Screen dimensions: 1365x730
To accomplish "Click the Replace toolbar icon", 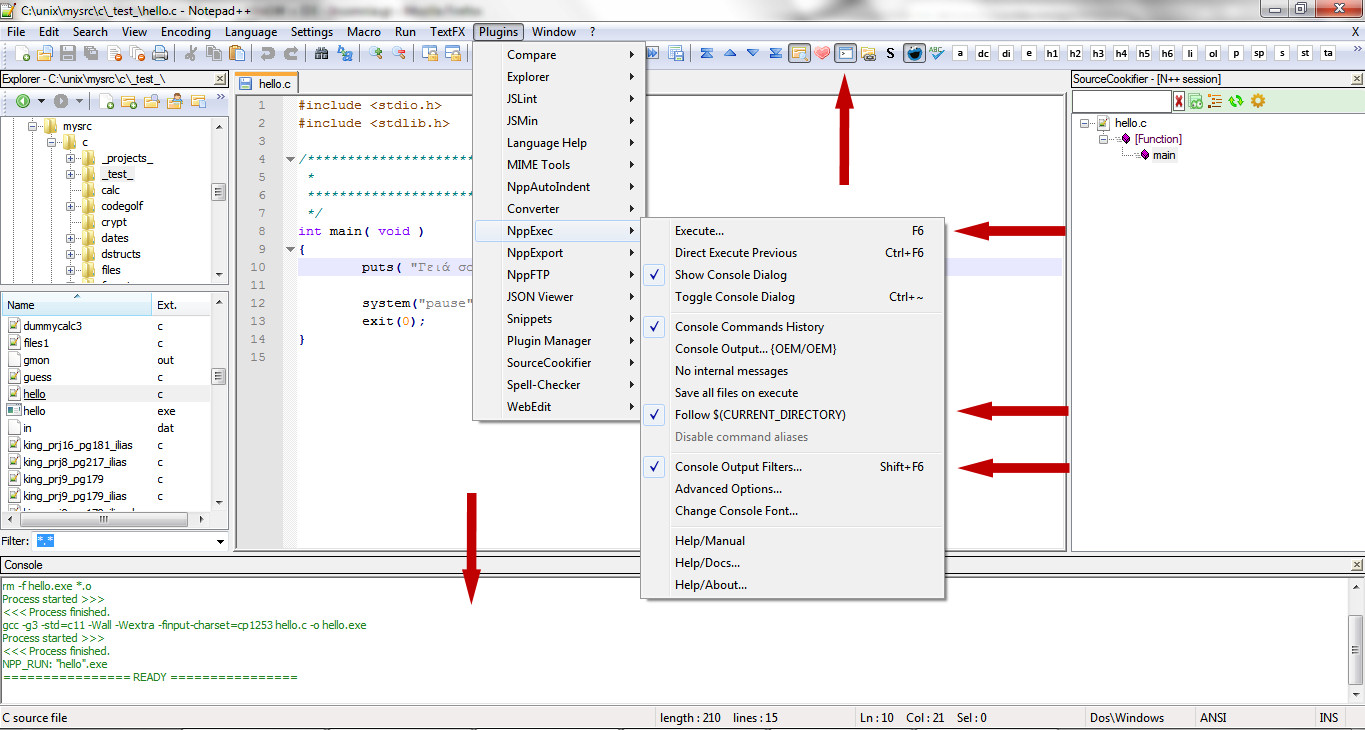I will click(x=345, y=54).
